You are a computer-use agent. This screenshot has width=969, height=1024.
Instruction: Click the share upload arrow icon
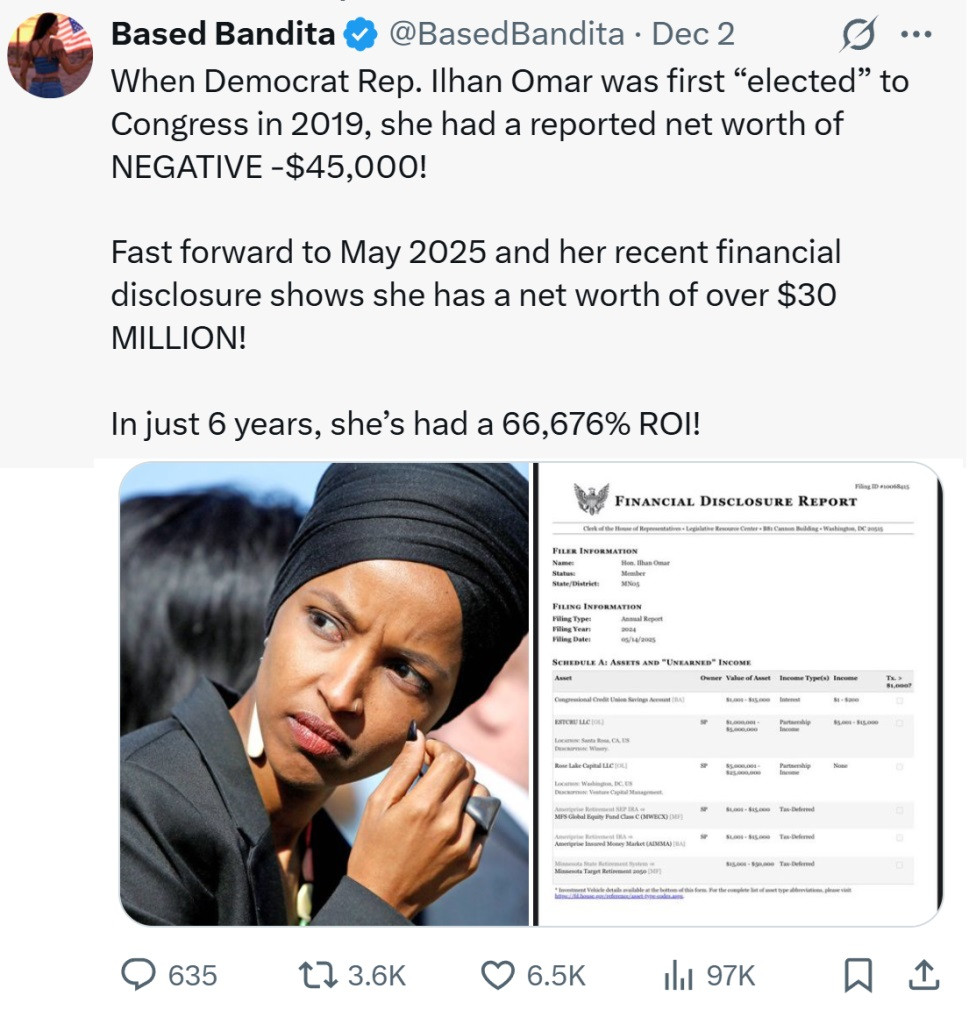(x=925, y=975)
